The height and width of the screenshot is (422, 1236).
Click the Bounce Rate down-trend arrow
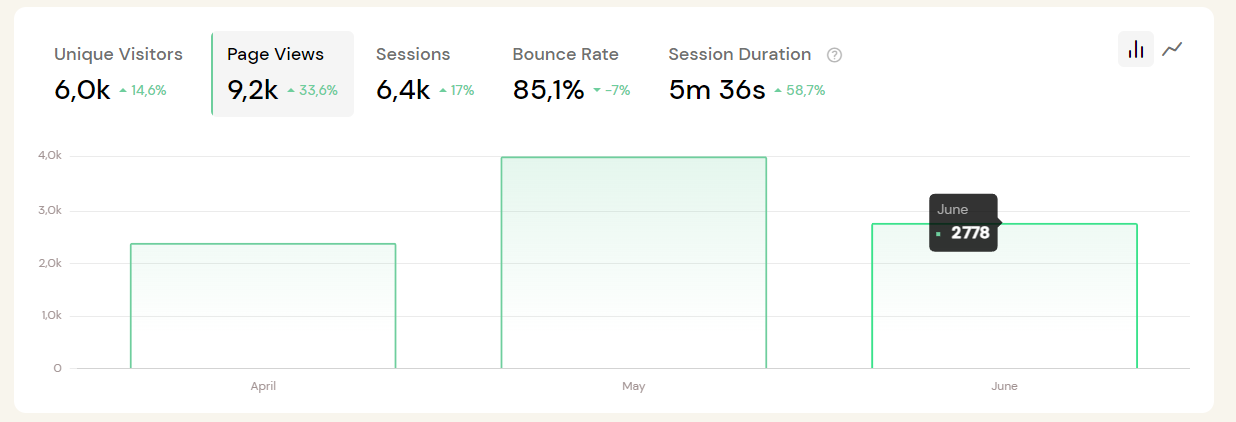pyautogui.click(x=597, y=90)
